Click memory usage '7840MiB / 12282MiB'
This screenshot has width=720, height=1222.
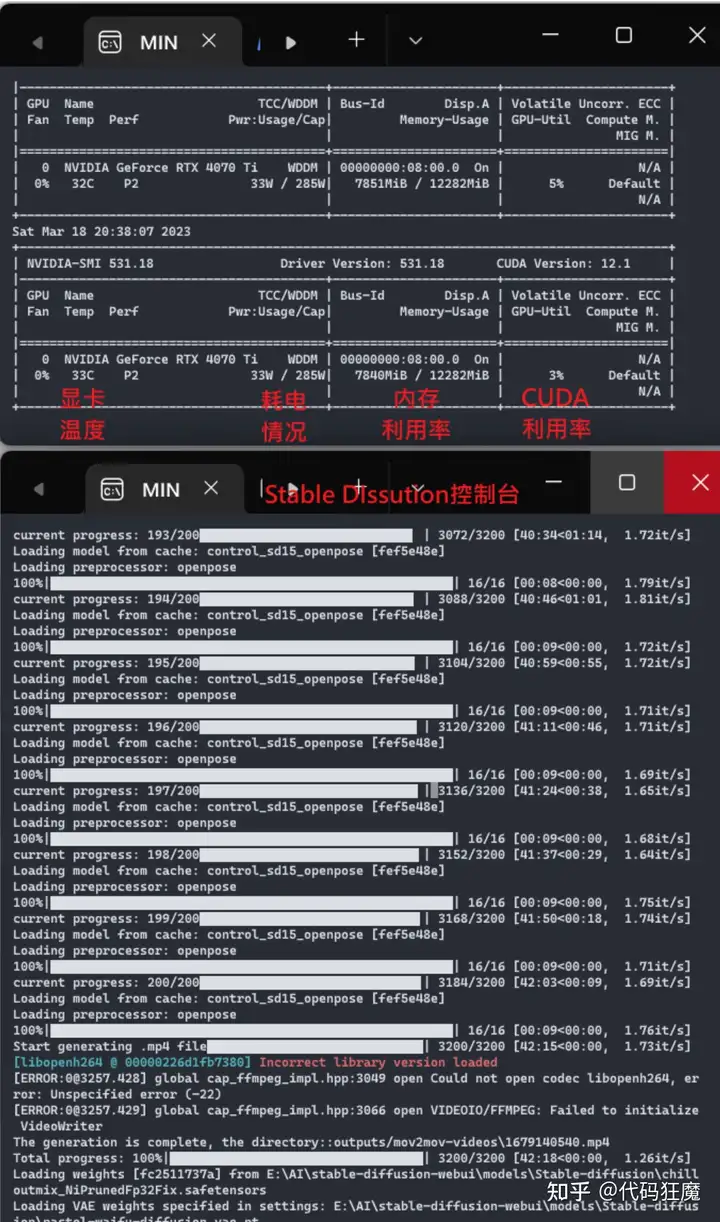(x=422, y=375)
